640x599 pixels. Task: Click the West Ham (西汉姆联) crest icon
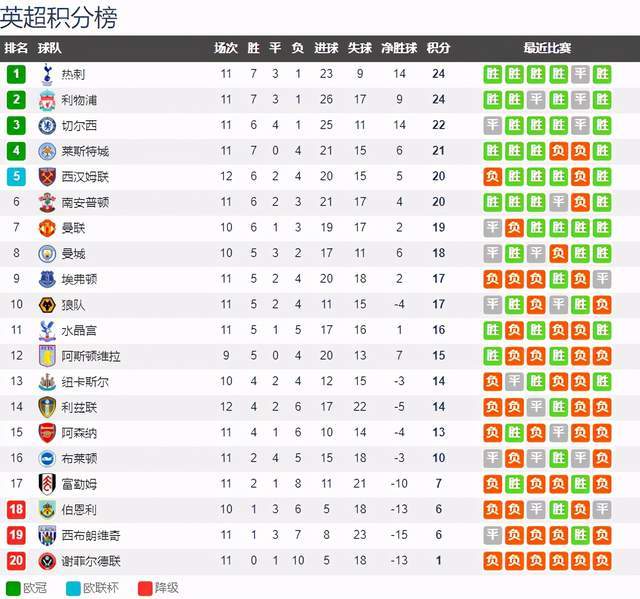[46, 176]
